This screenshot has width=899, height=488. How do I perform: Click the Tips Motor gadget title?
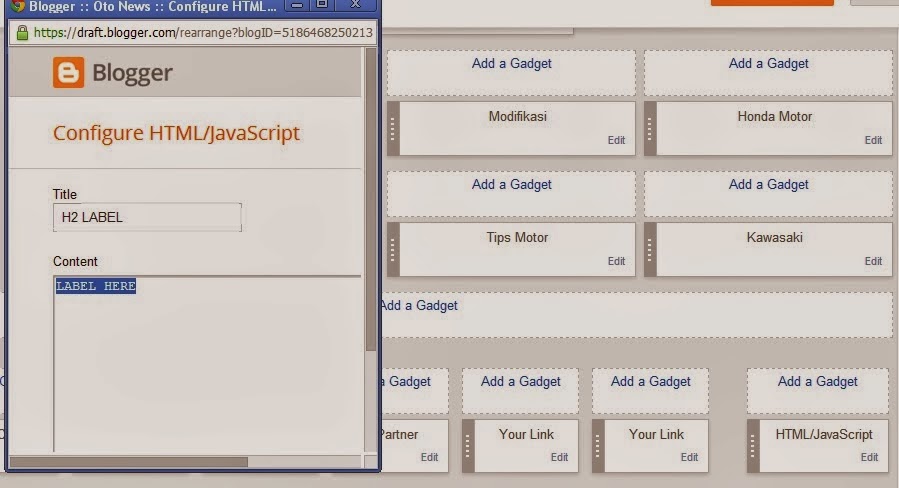click(x=518, y=237)
